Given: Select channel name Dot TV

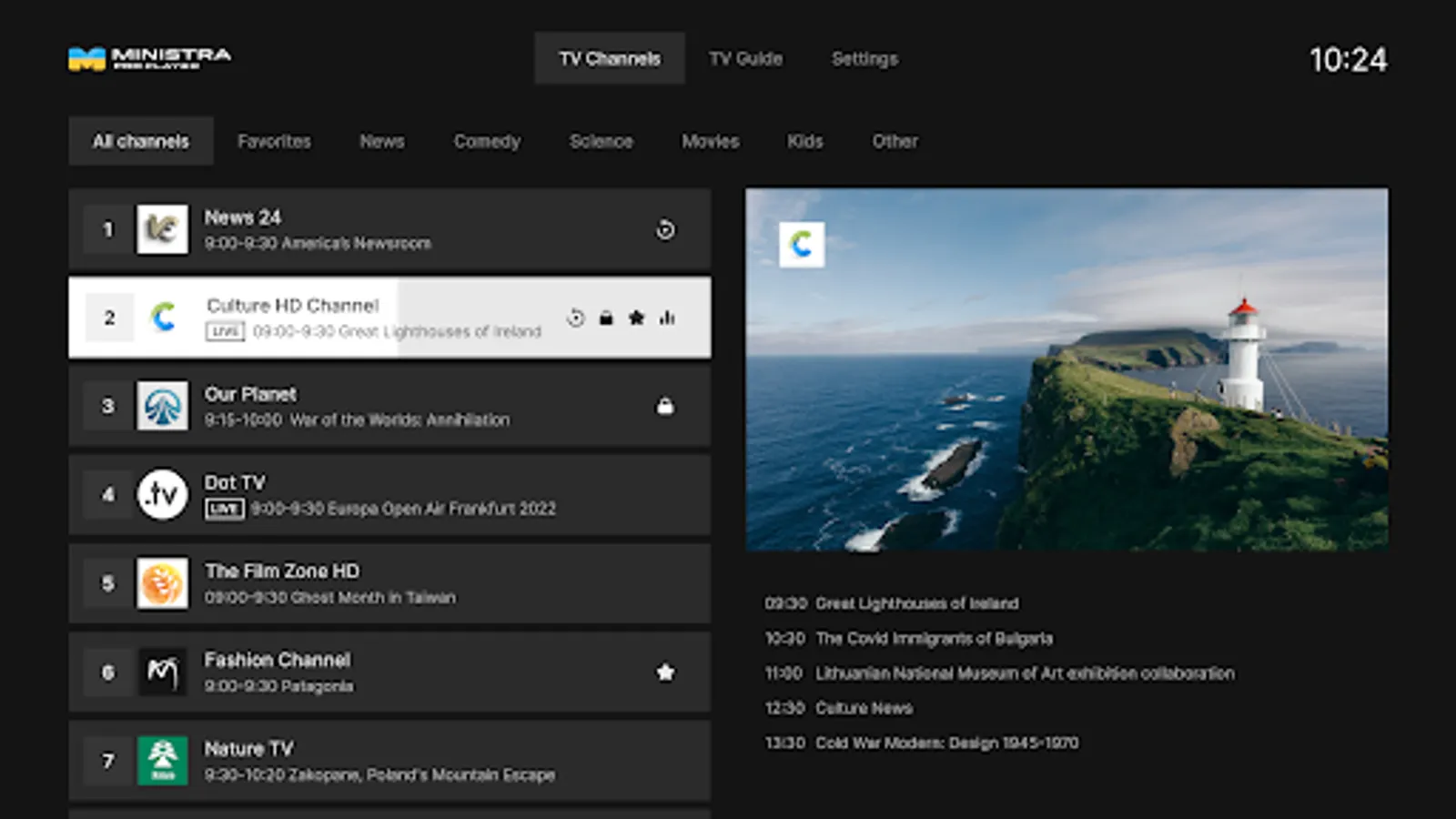Looking at the screenshot, I should pyautogui.click(x=235, y=482).
